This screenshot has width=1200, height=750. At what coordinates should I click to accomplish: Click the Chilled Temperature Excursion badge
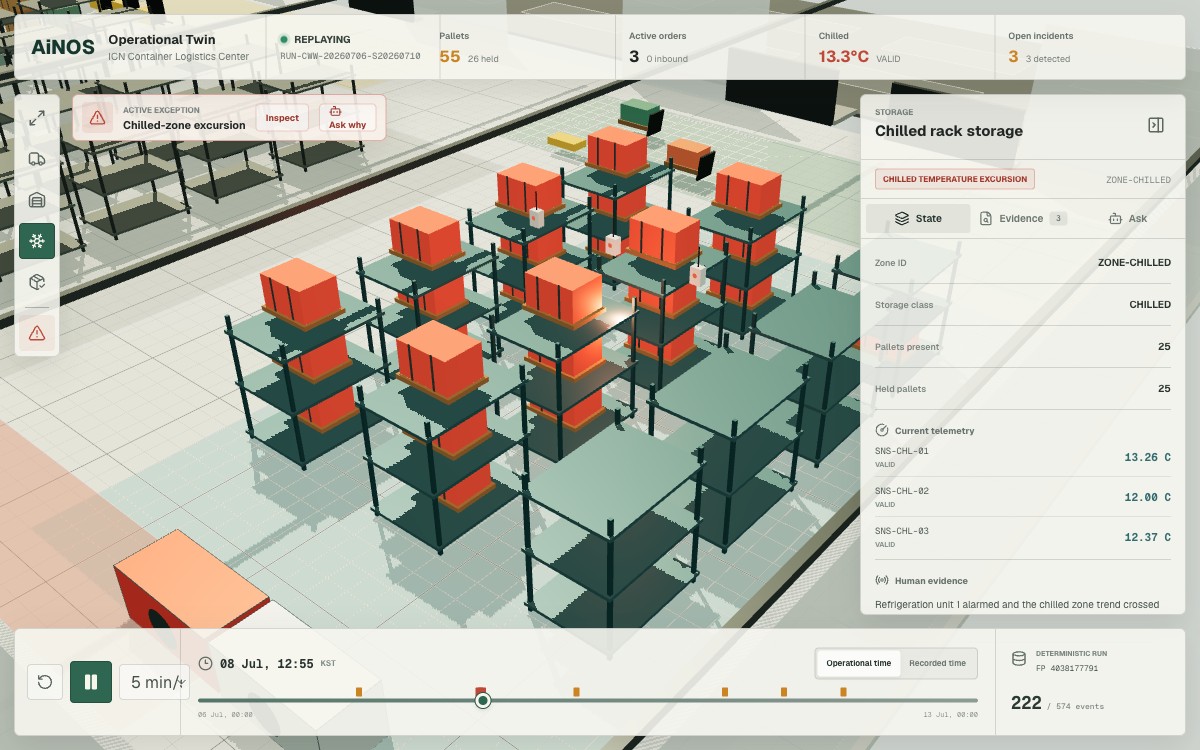click(955, 179)
